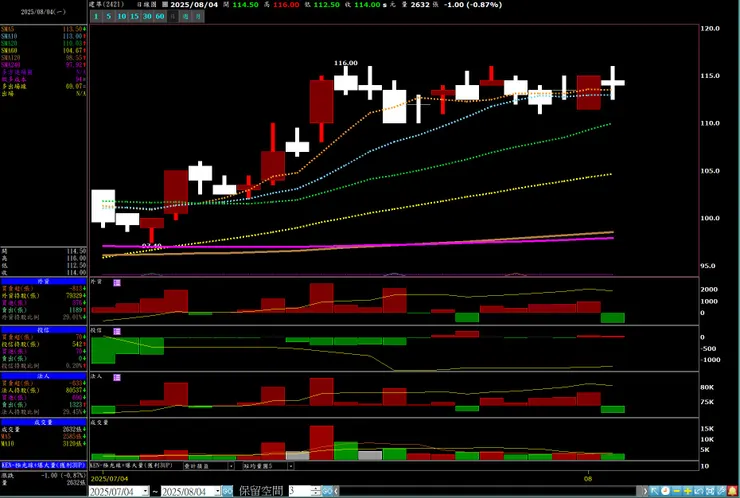
Task: Open settings icon in 外資 indicator panel
Action: point(117,282)
